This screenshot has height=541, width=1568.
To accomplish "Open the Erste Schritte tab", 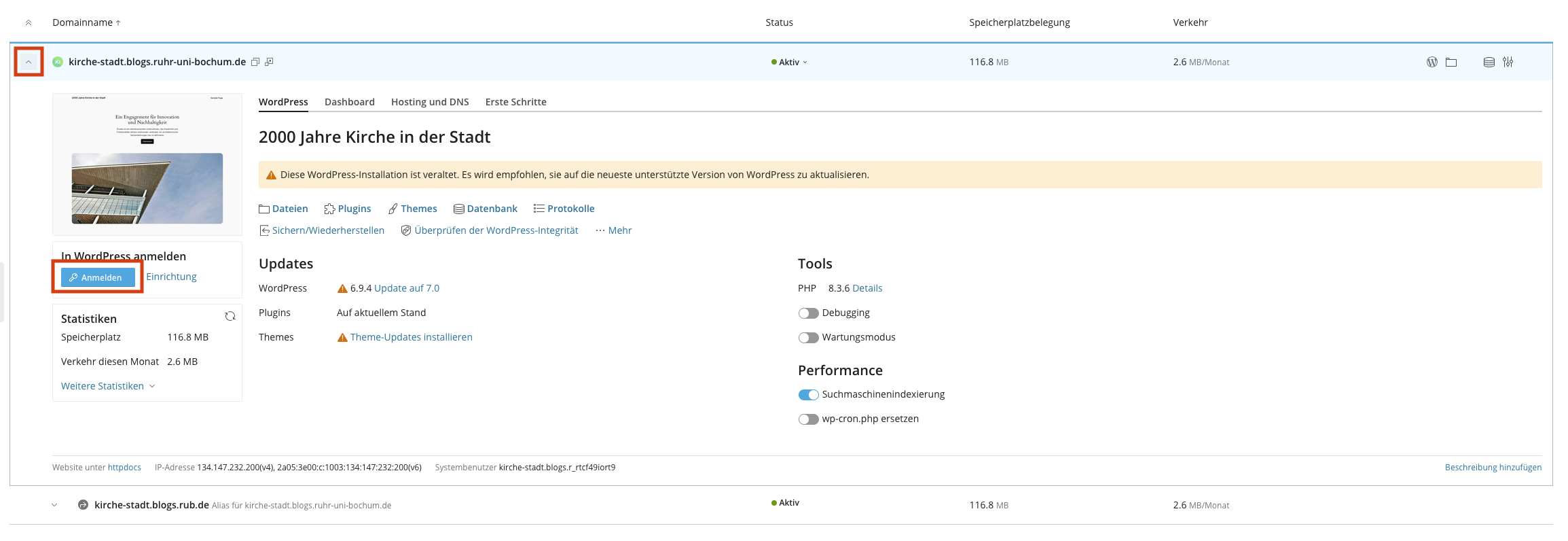I will [x=516, y=102].
